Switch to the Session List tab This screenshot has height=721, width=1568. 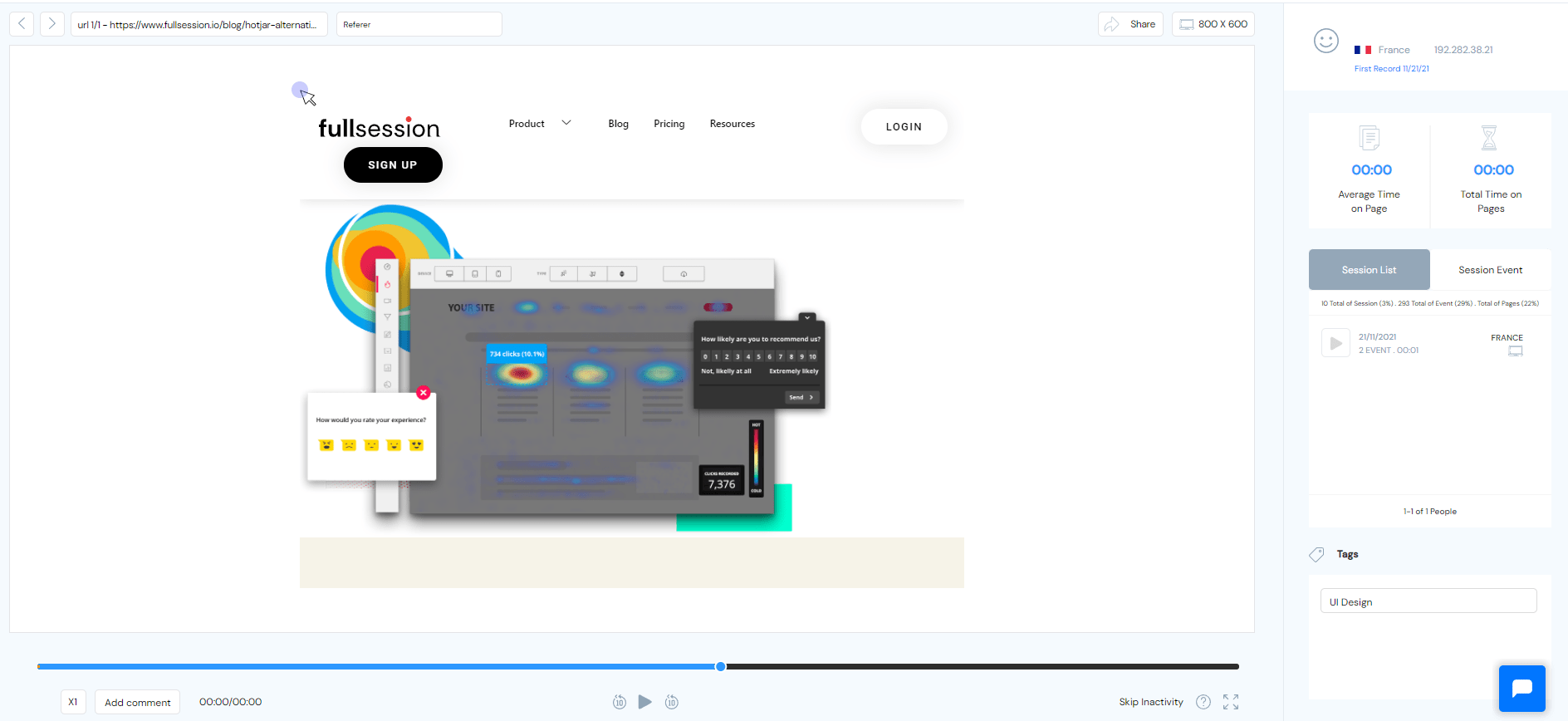[x=1369, y=270]
